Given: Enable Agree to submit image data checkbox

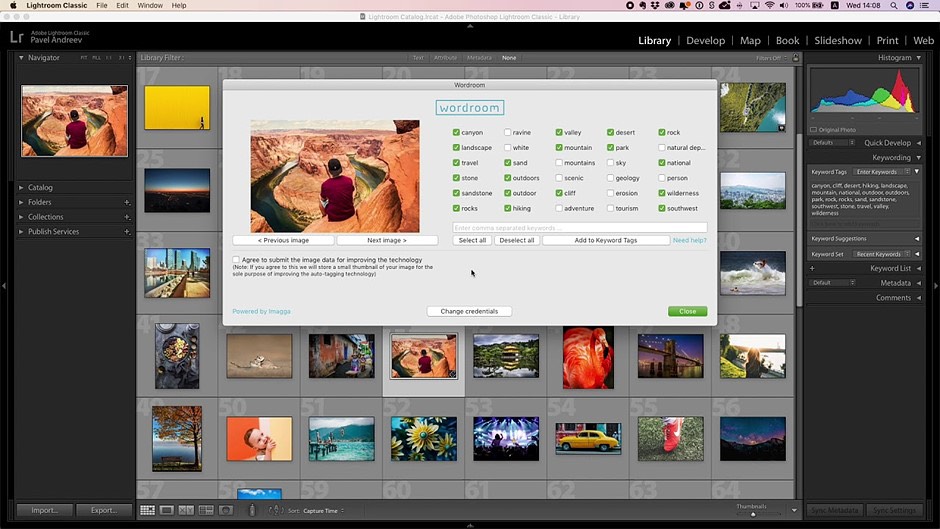Looking at the screenshot, I should 236,260.
